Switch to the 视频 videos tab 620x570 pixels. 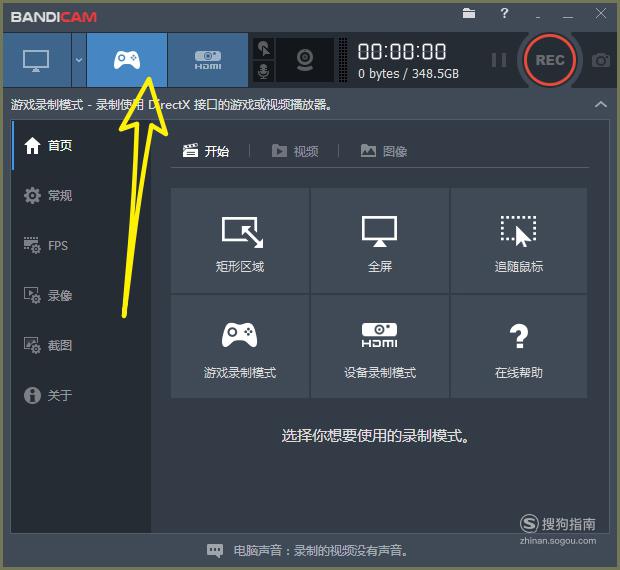295,151
